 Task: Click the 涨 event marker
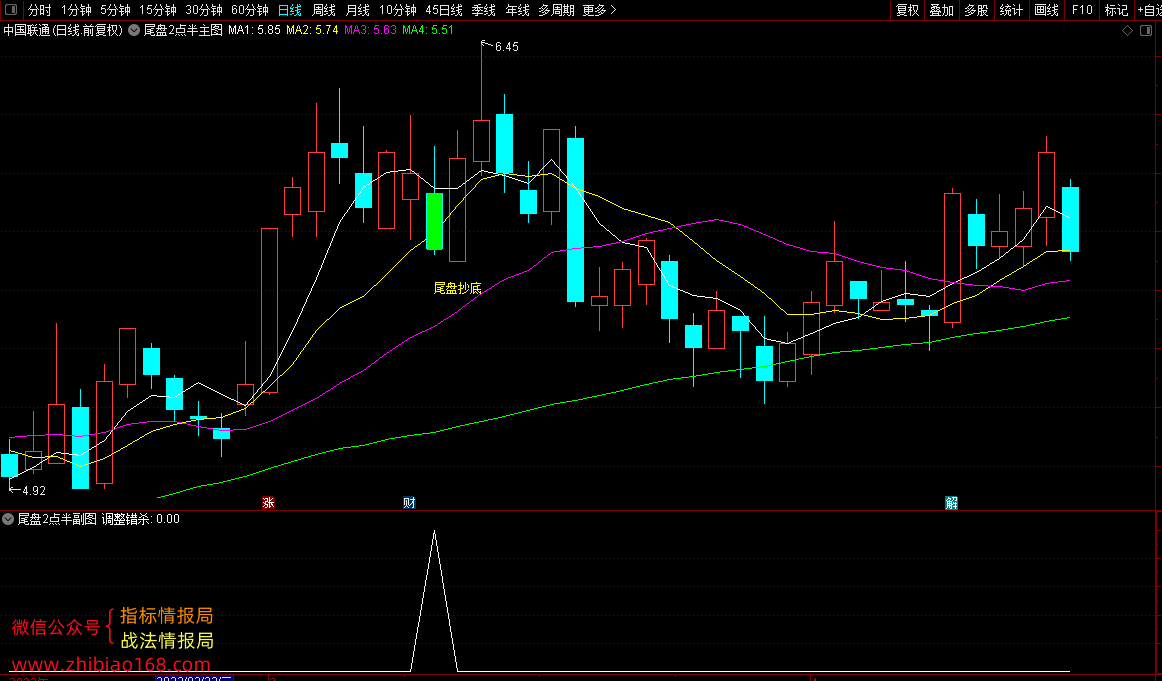pos(268,503)
